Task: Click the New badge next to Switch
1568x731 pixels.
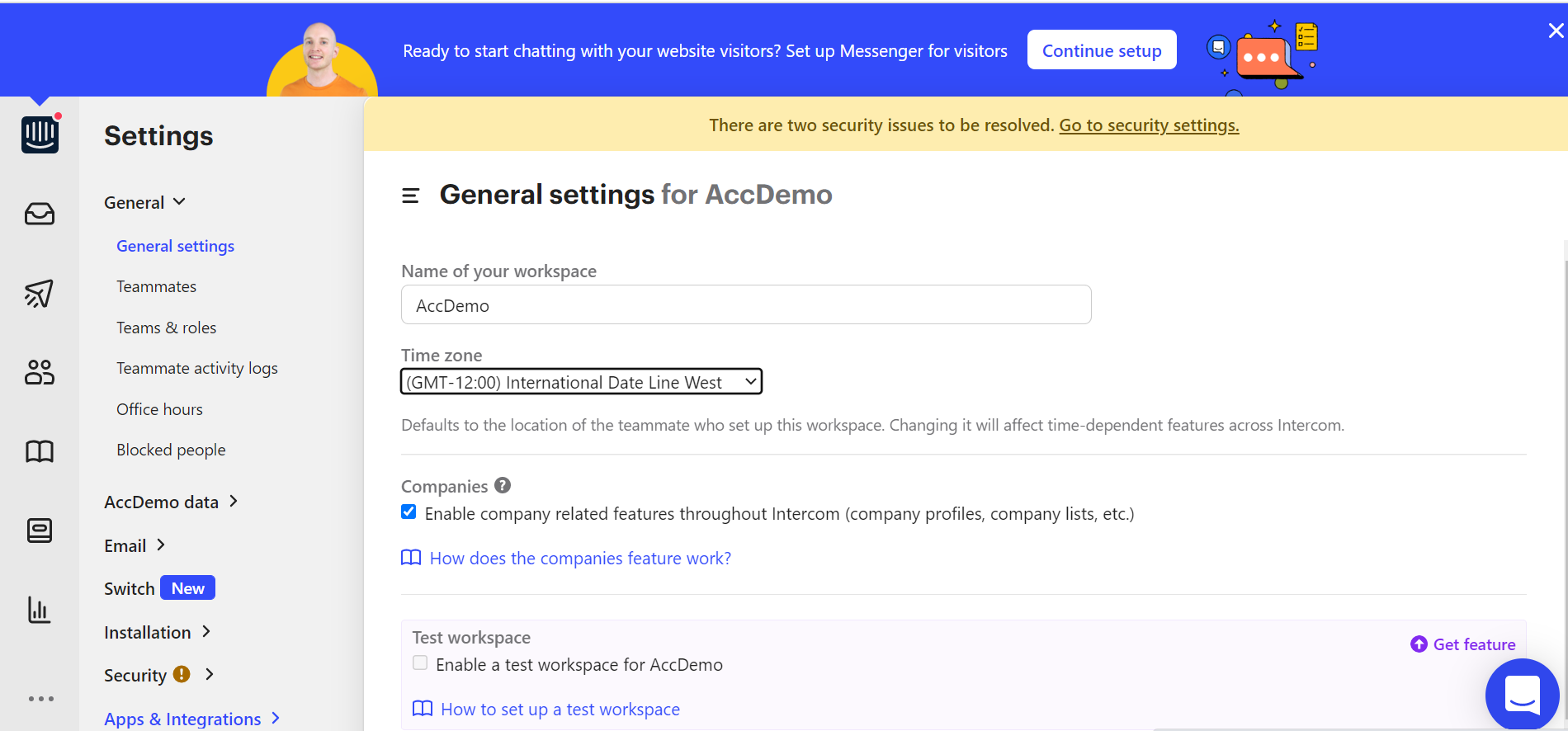Action: [187, 588]
